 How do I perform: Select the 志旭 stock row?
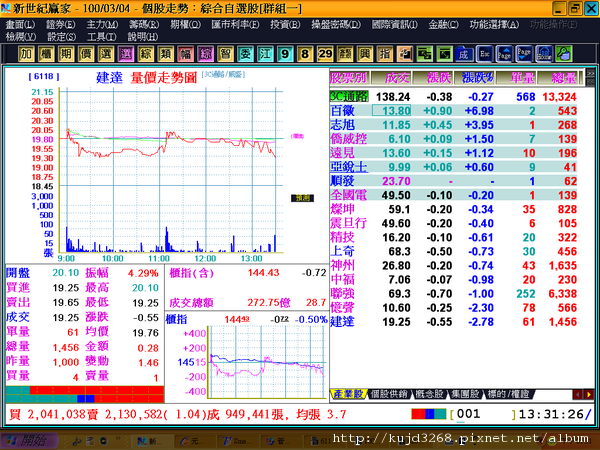pos(453,125)
